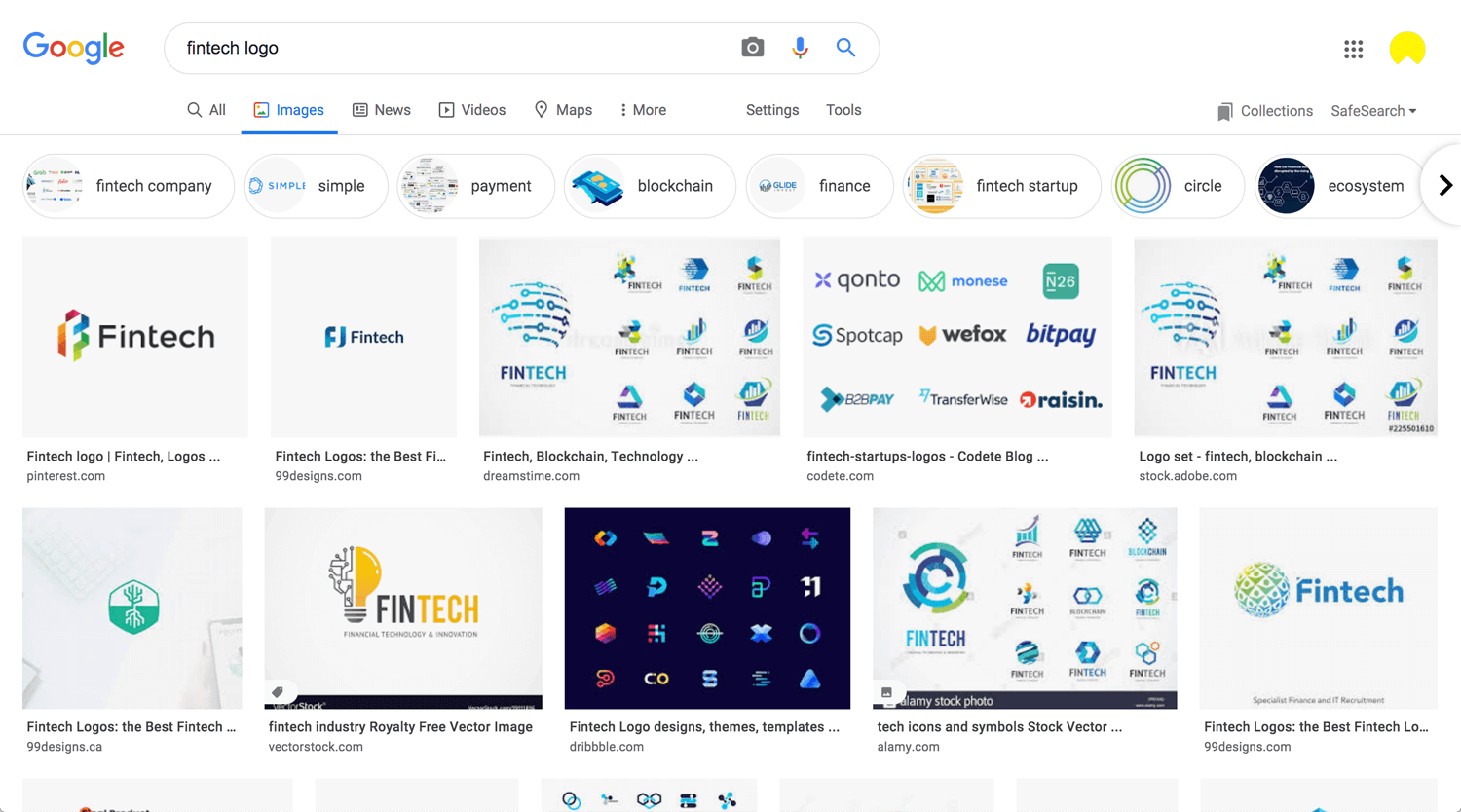
Task: Open the dribbble dark logo grid thumbnail
Action: click(707, 609)
